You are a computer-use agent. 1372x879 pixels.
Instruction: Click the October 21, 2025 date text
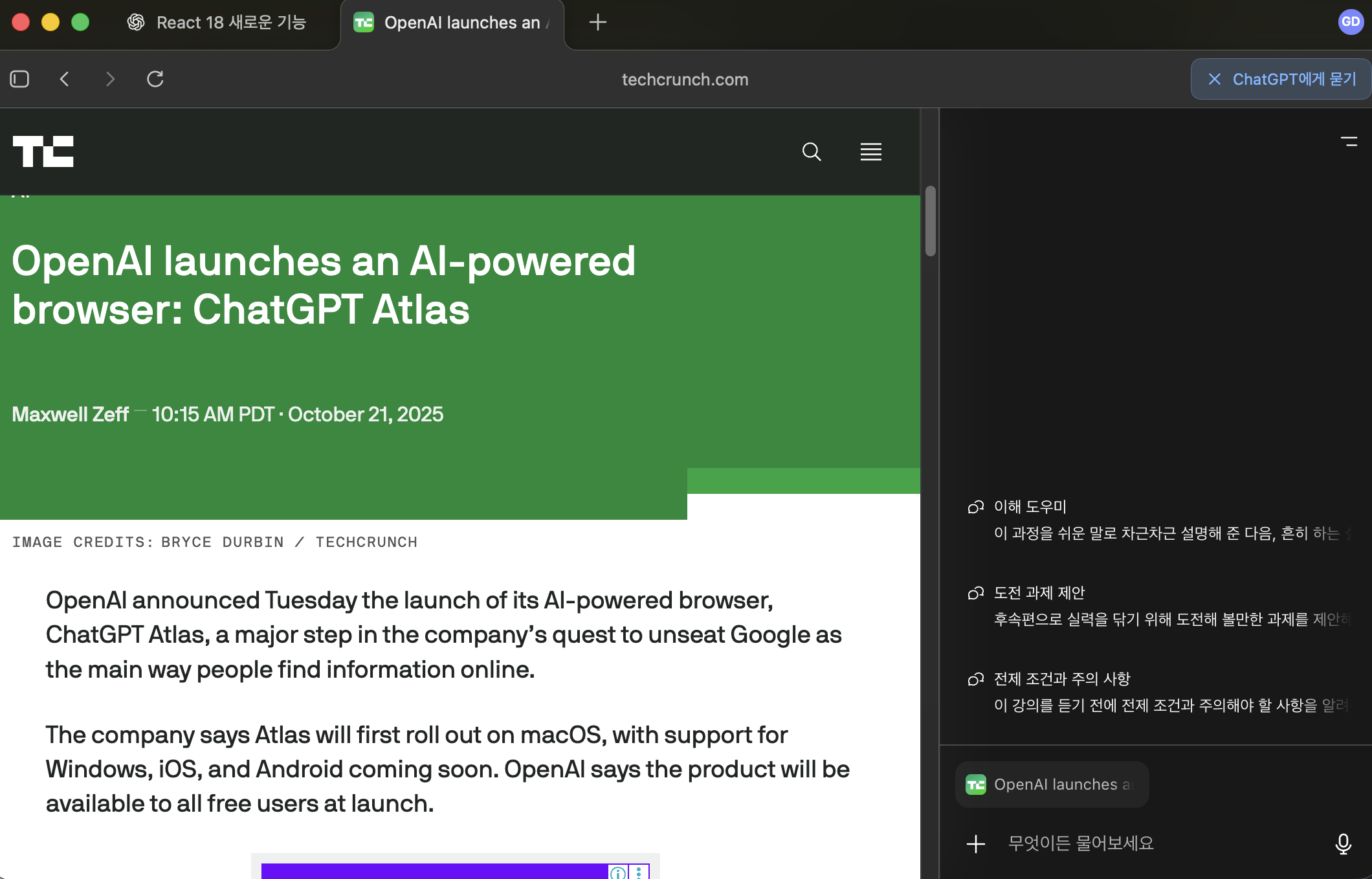366,414
